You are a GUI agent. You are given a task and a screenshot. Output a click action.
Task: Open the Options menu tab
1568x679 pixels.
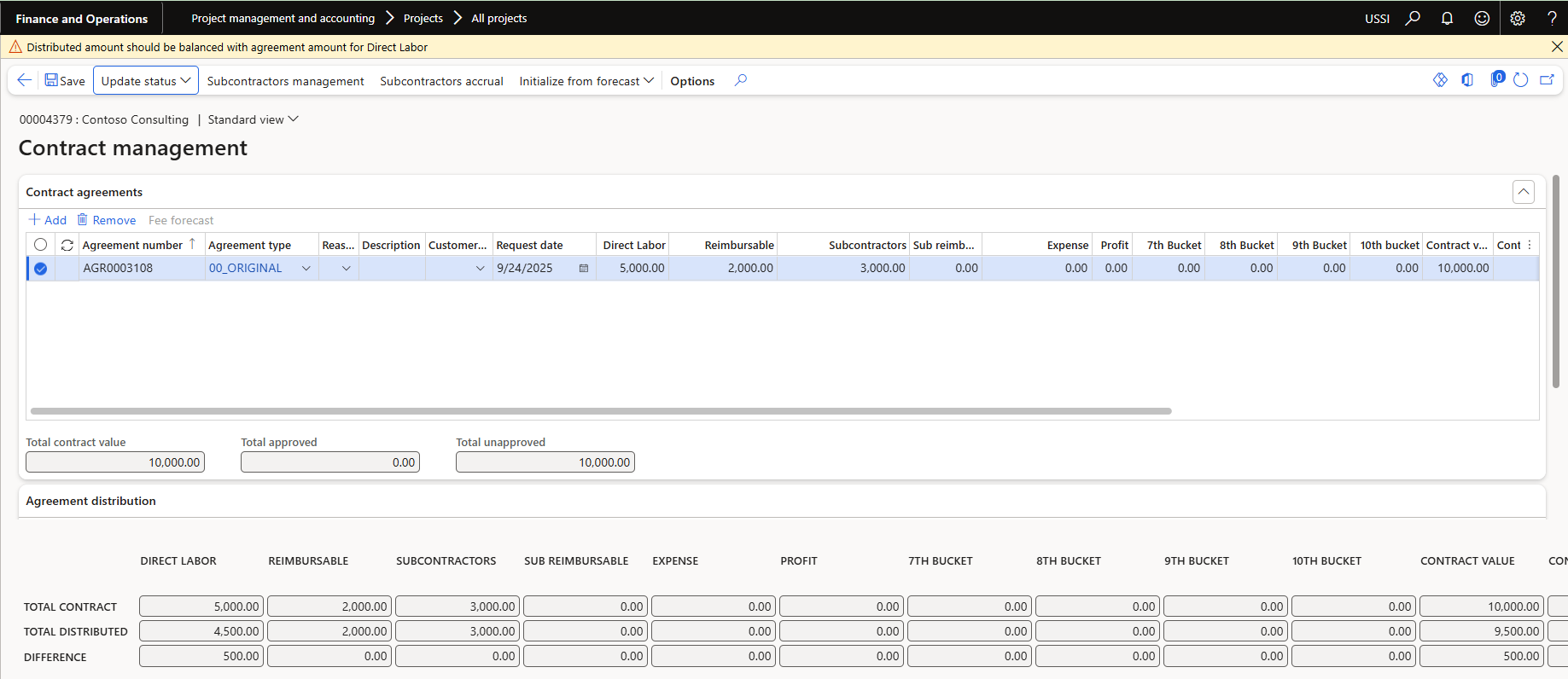click(692, 81)
